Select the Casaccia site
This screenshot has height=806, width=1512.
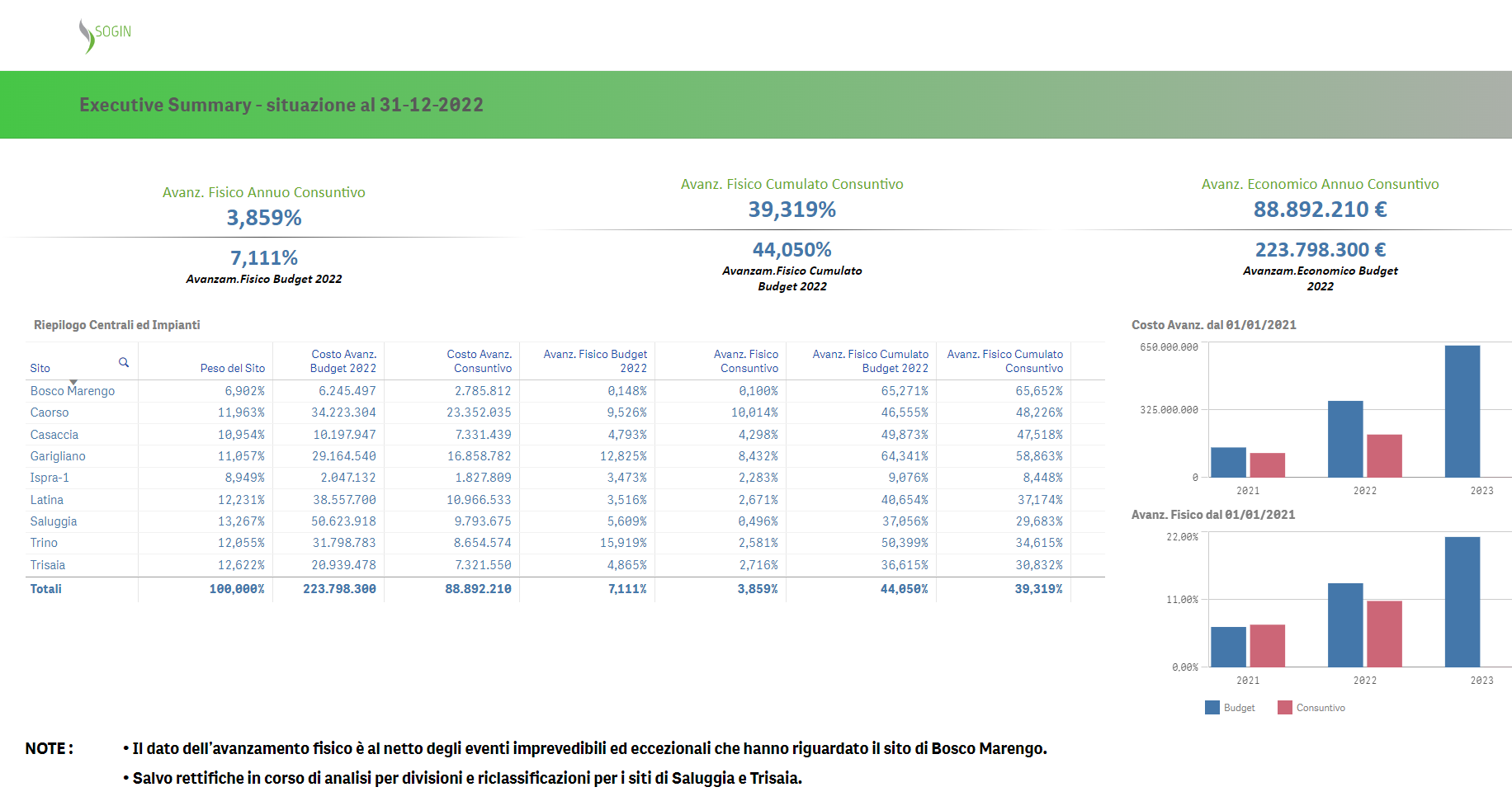click(54, 435)
